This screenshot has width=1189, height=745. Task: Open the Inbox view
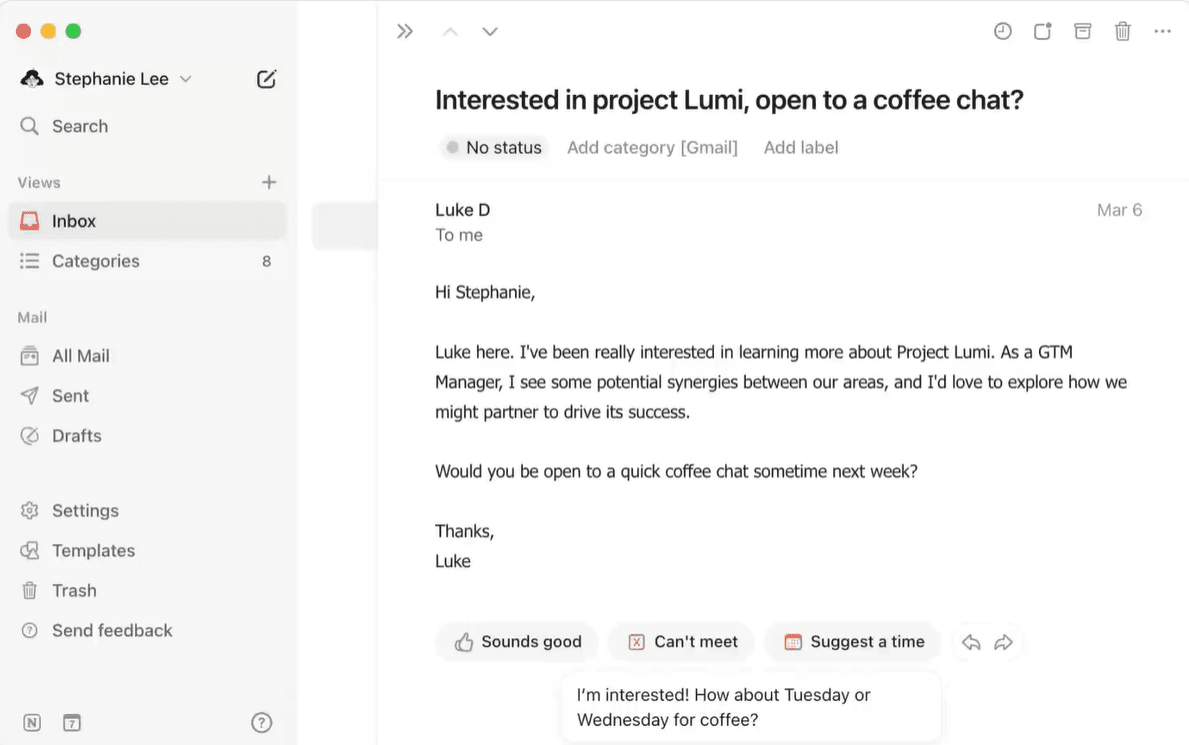point(74,221)
